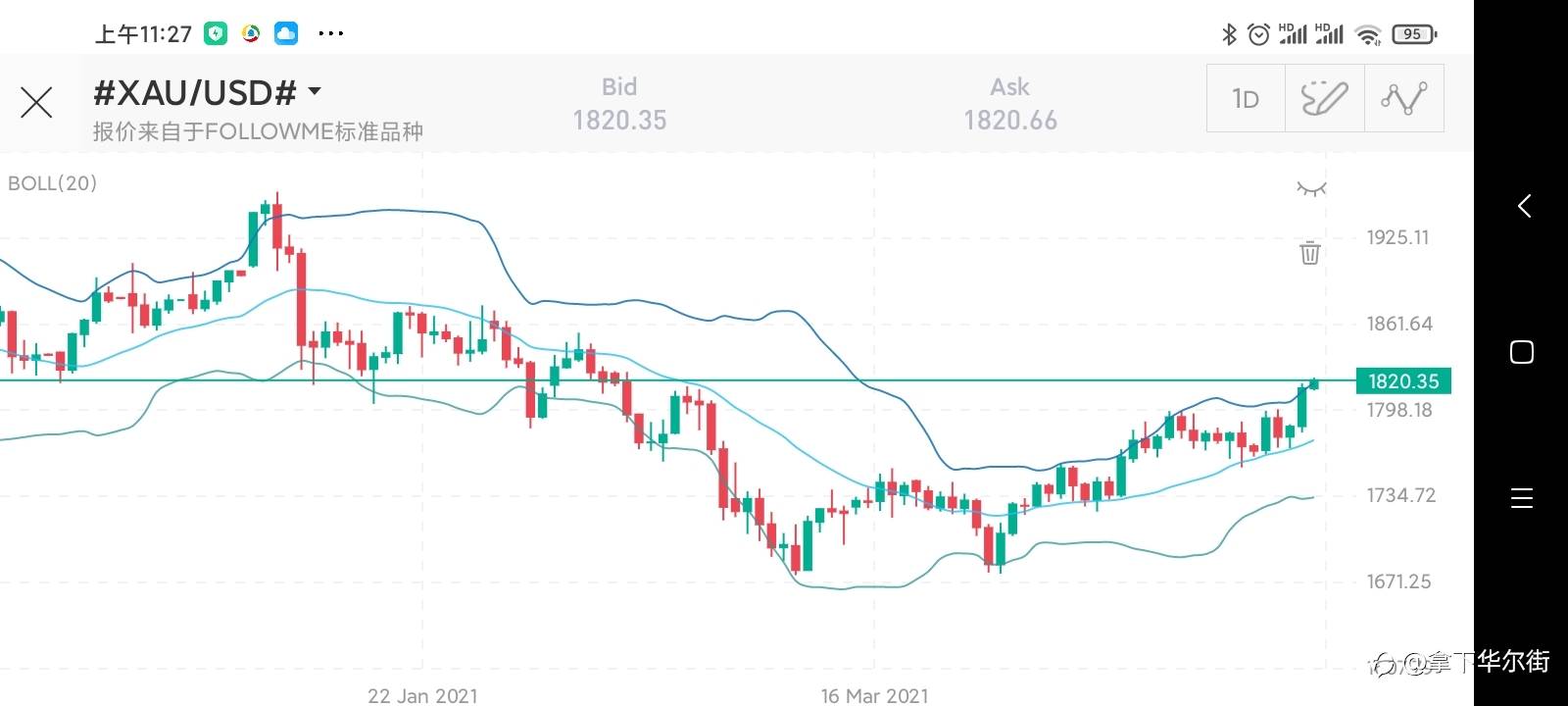Click the 1925.11 price axis label
Viewport: 1568px width, 706px height.
1397,237
